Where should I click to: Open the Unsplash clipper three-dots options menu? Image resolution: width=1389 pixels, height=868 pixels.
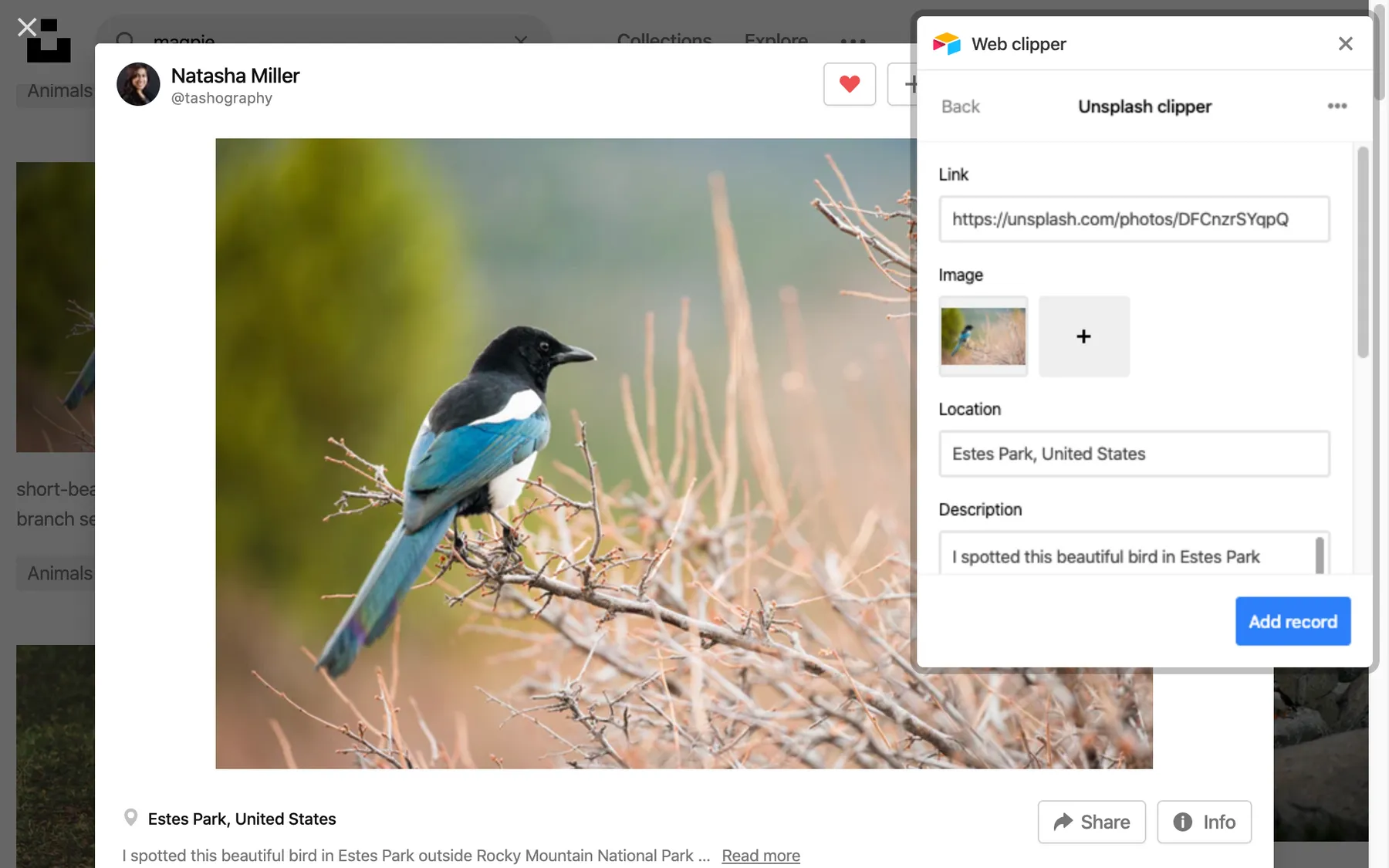point(1337,106)
